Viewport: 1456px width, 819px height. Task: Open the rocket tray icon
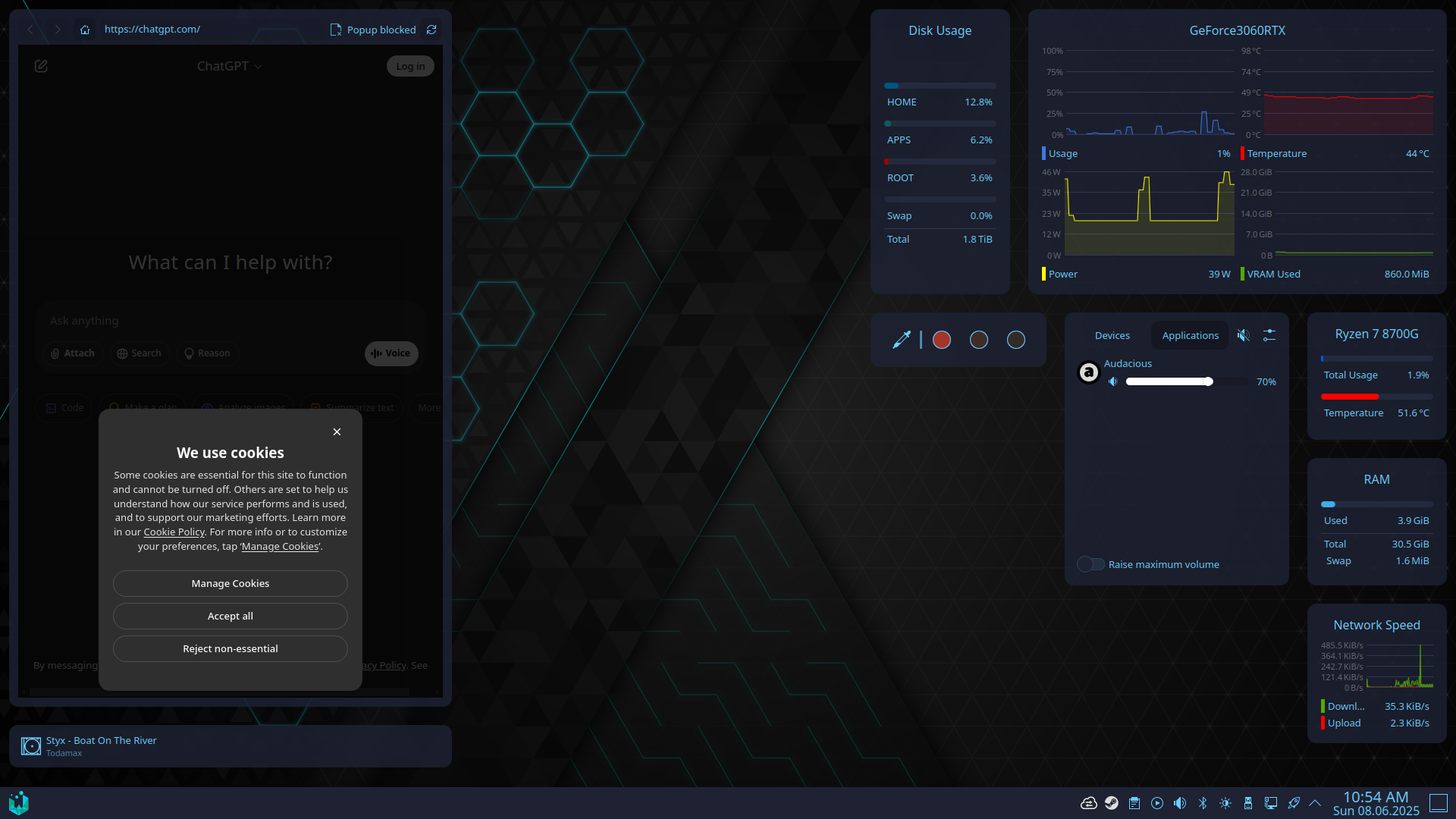pyautogui.click(x=1294, y=803)
